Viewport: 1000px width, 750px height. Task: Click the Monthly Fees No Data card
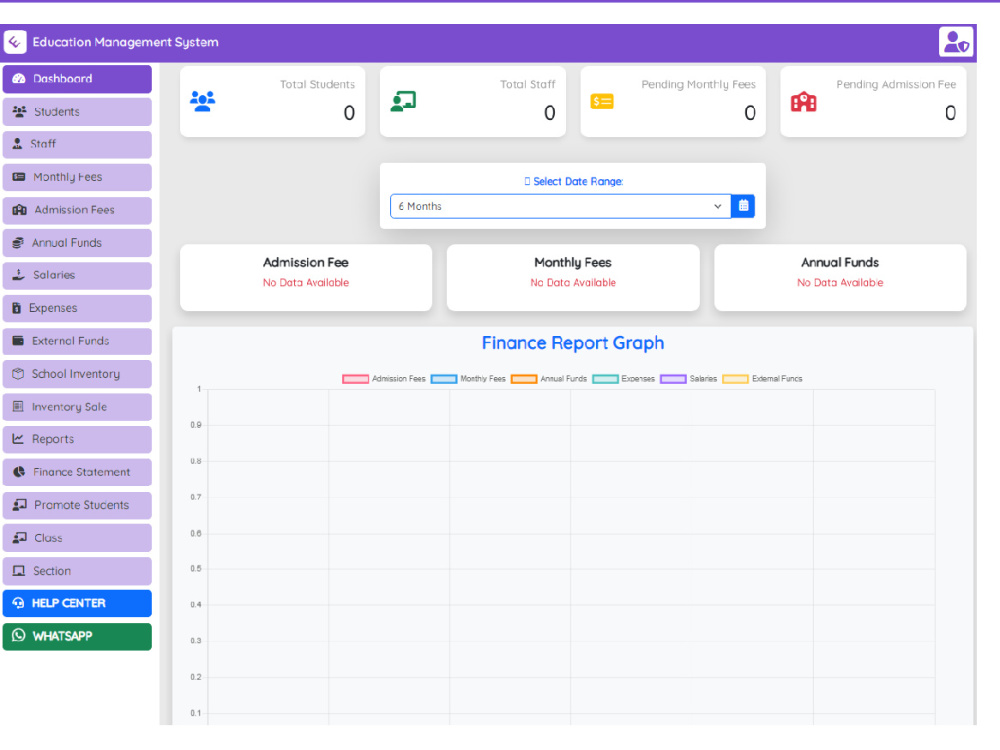click(x=573, y=277)
